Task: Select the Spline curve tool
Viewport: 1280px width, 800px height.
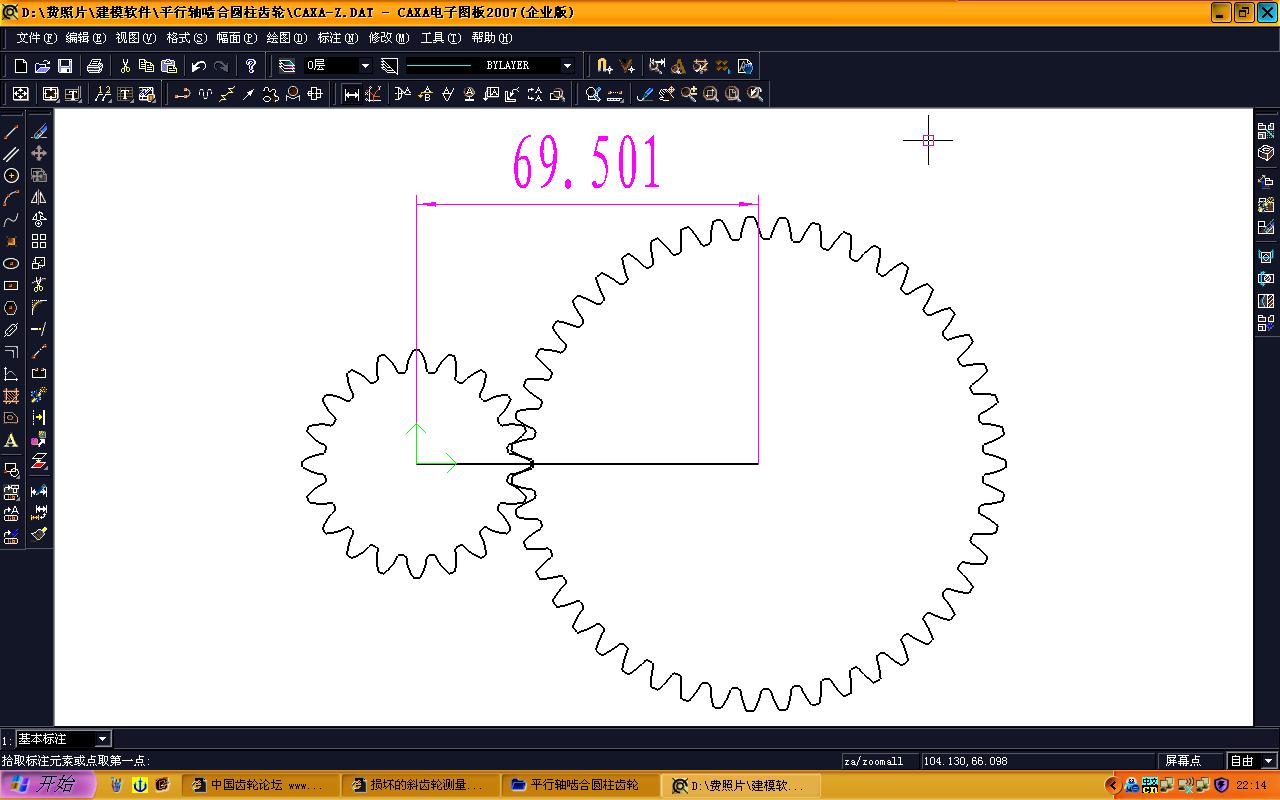Action: pos(11,219)
